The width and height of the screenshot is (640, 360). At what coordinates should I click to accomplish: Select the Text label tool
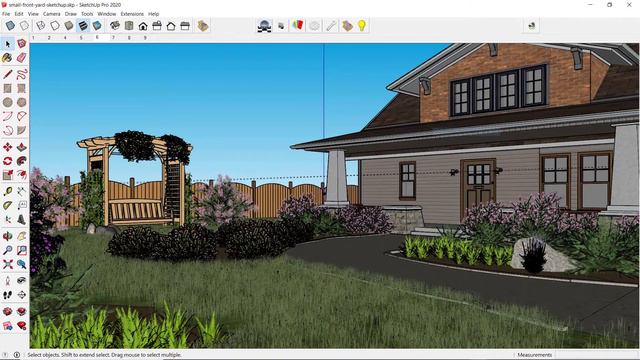click(22, 205)
